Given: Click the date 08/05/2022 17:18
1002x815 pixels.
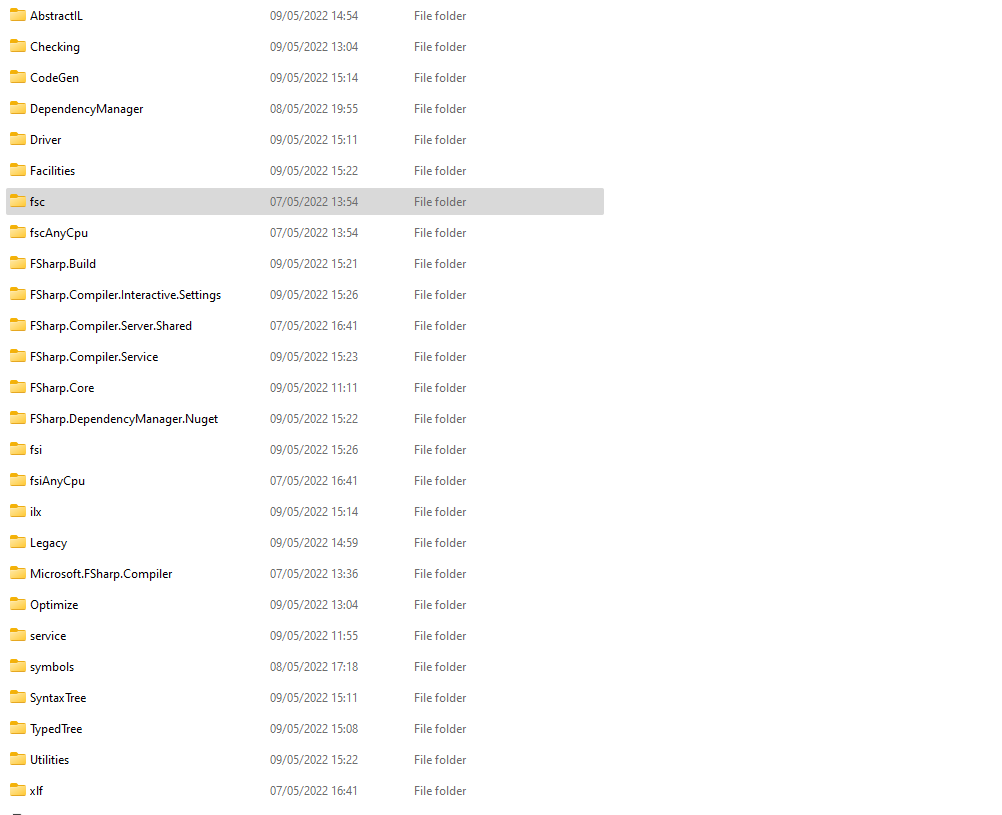Looking at the screenshot, I should point(314,667).
